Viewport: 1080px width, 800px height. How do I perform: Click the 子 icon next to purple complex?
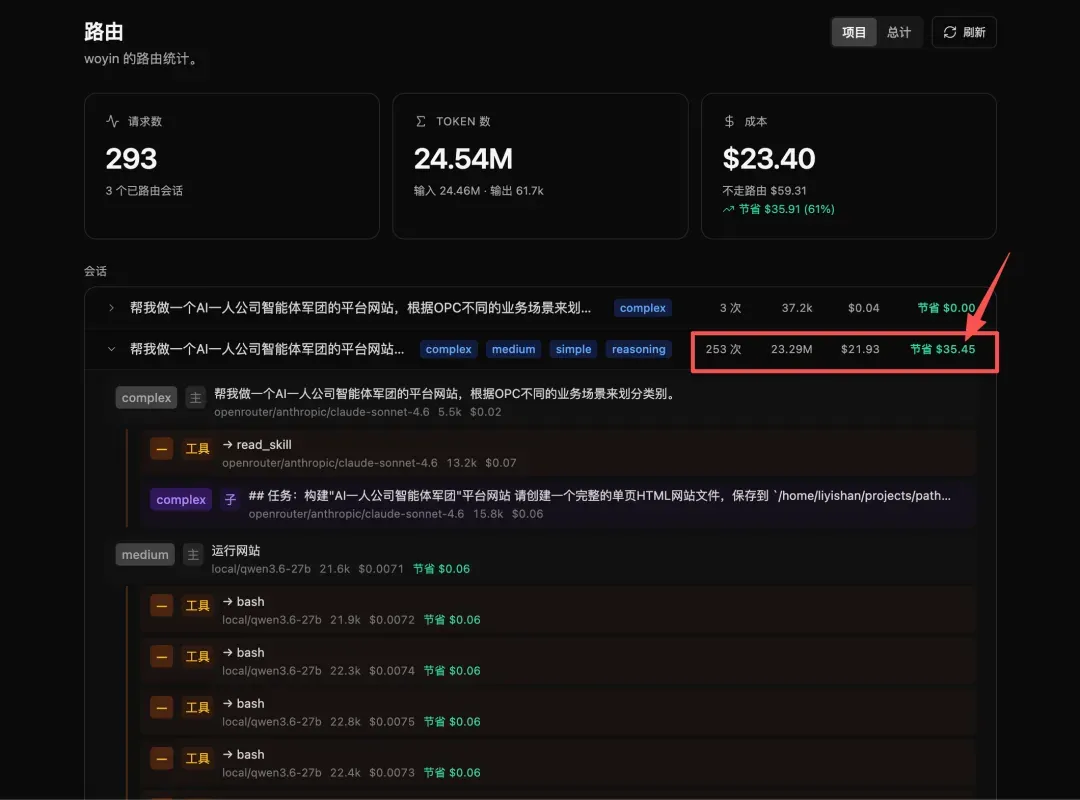[x=230, y=500]
